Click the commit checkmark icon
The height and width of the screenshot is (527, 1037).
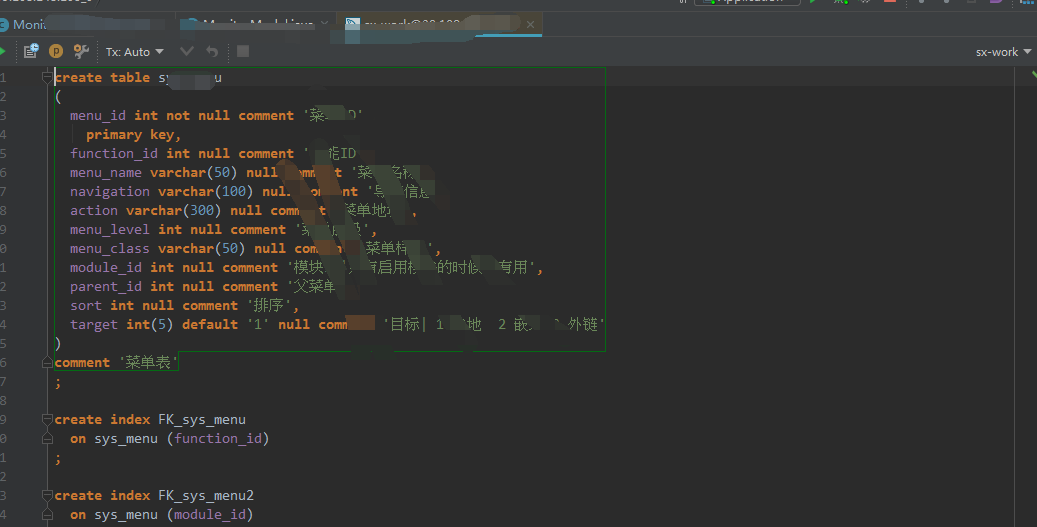(187, 51)
